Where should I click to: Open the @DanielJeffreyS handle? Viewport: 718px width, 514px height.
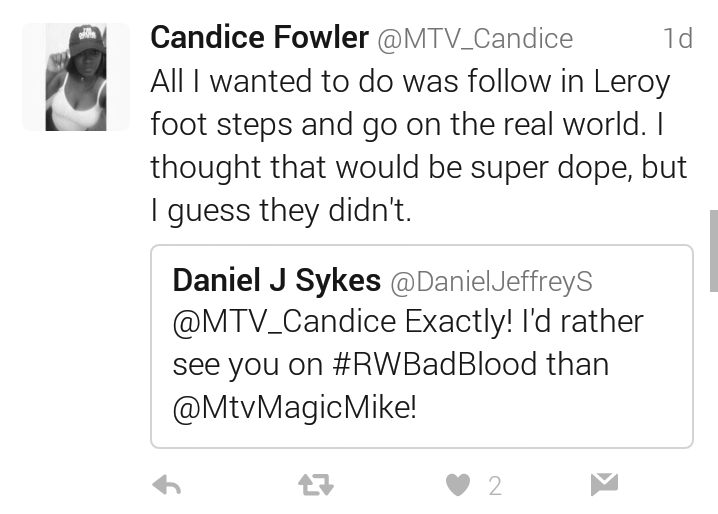[x=491, y=282]
